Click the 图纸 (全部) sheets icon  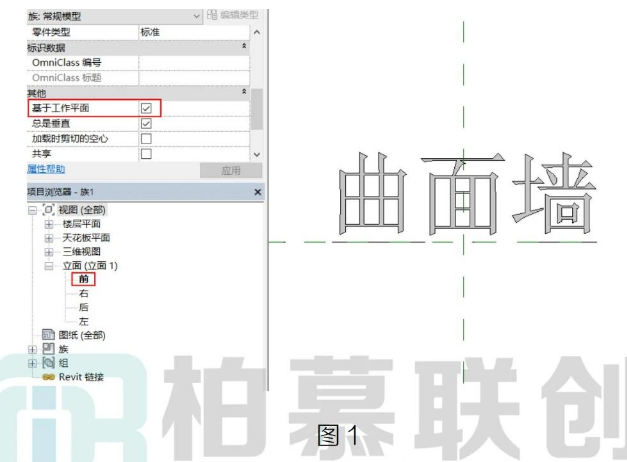click(48, 335)
